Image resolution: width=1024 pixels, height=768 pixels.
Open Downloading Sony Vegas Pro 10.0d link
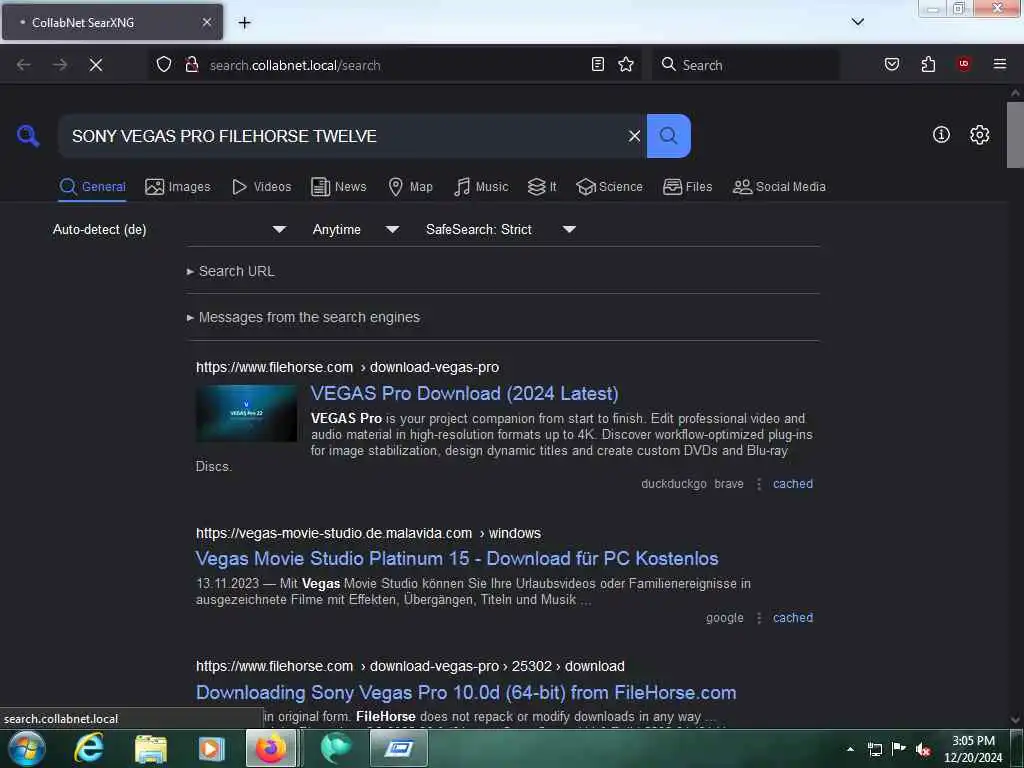point(466,692)
